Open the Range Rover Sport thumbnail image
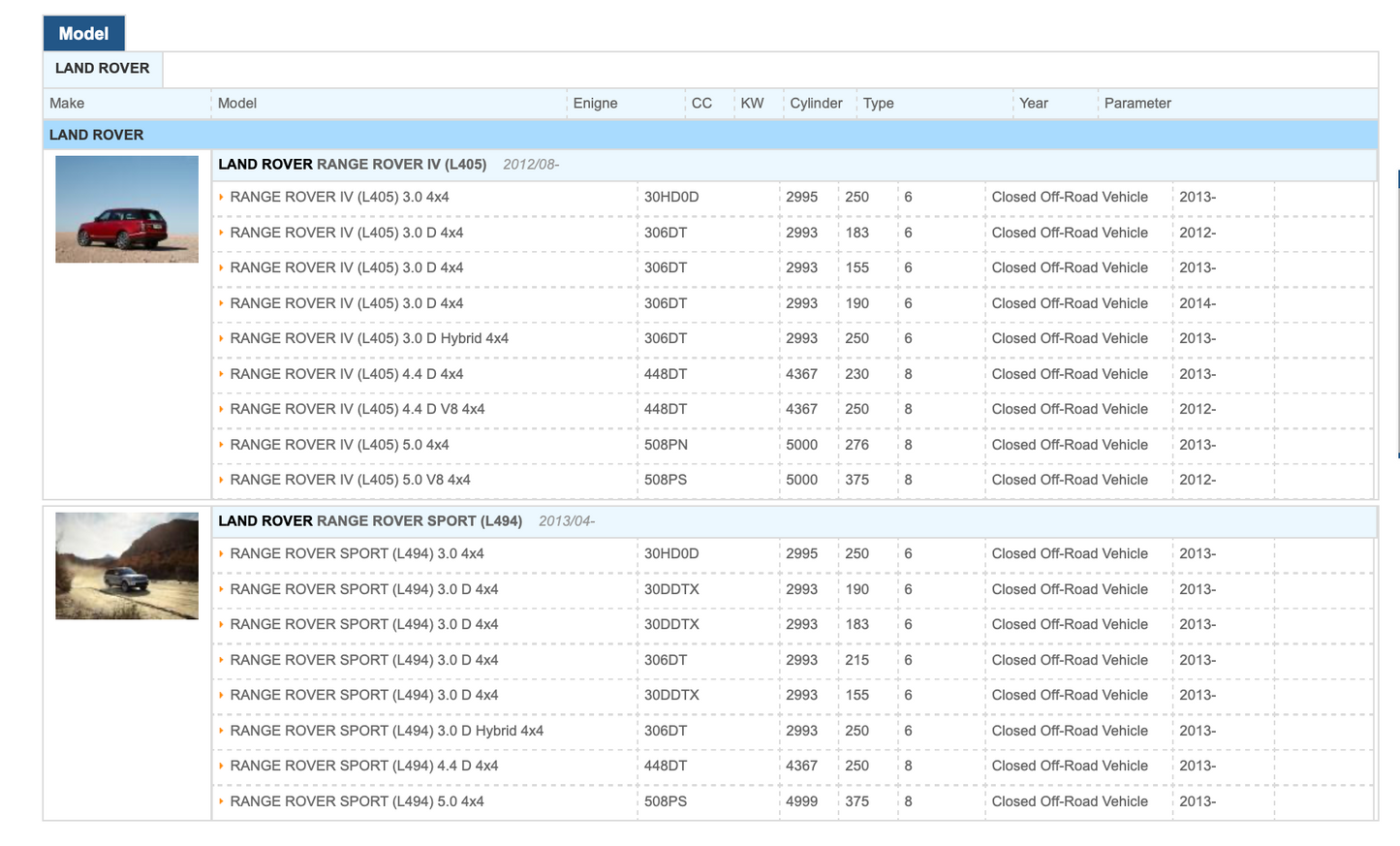Viewport: 1400px width, 846px height. (127, 566)
